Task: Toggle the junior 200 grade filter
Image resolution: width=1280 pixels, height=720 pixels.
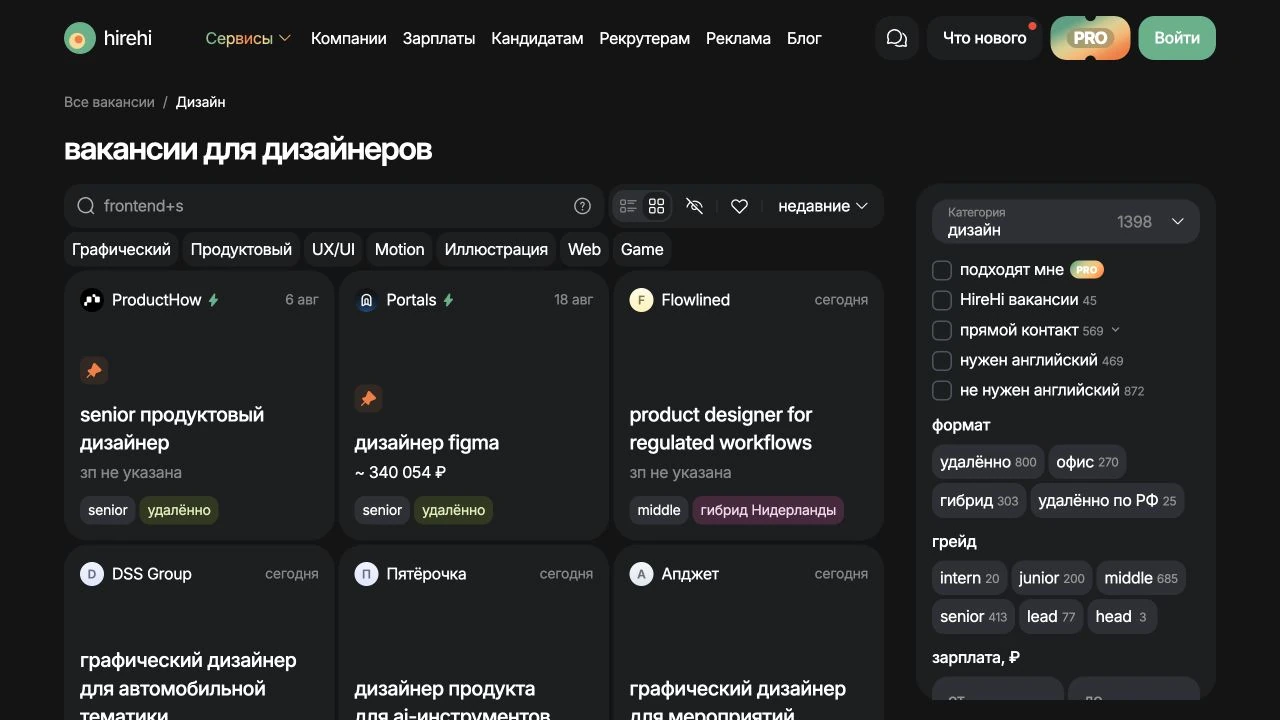Action: [1051, 578]
